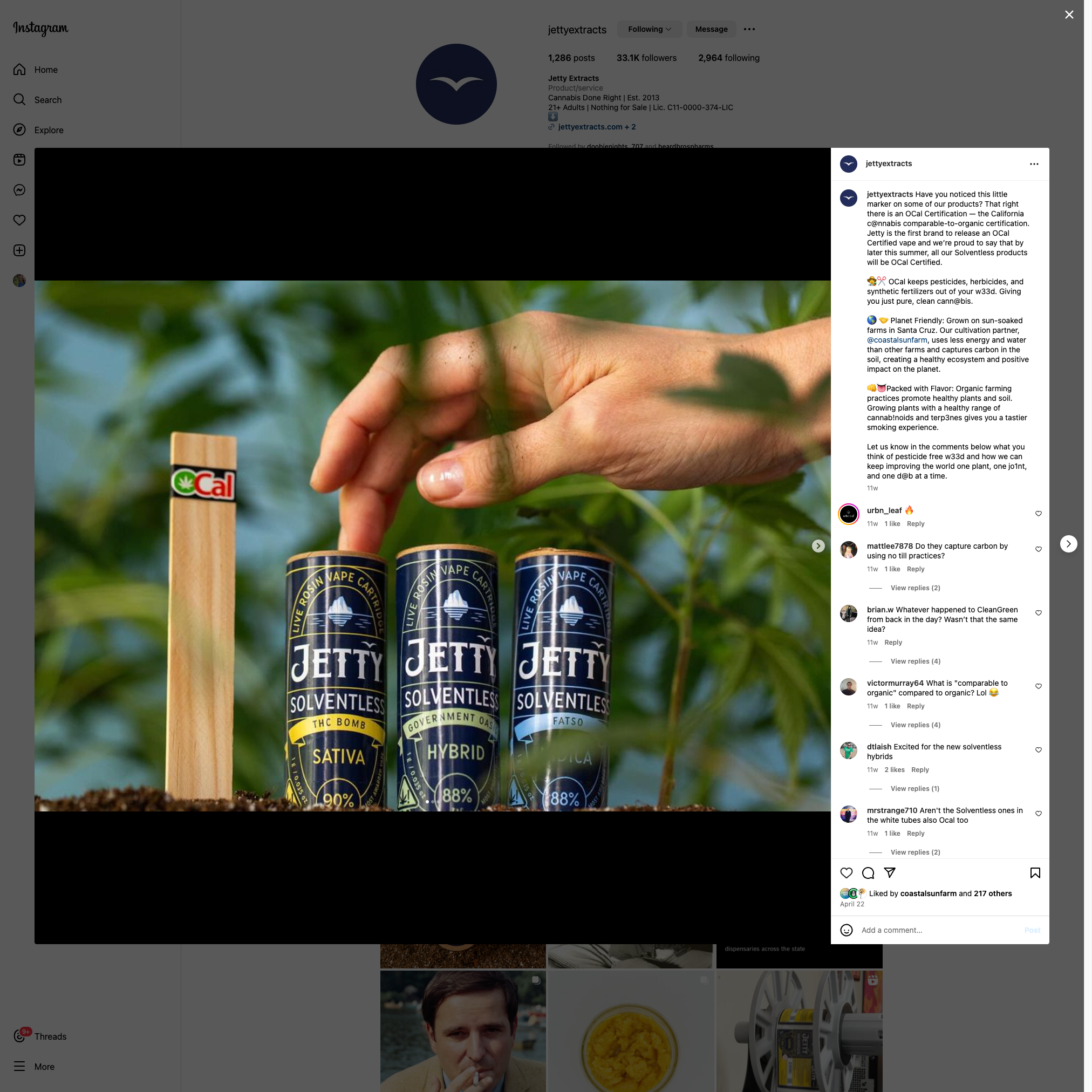Open the Following dropdown button

point(649,29)
